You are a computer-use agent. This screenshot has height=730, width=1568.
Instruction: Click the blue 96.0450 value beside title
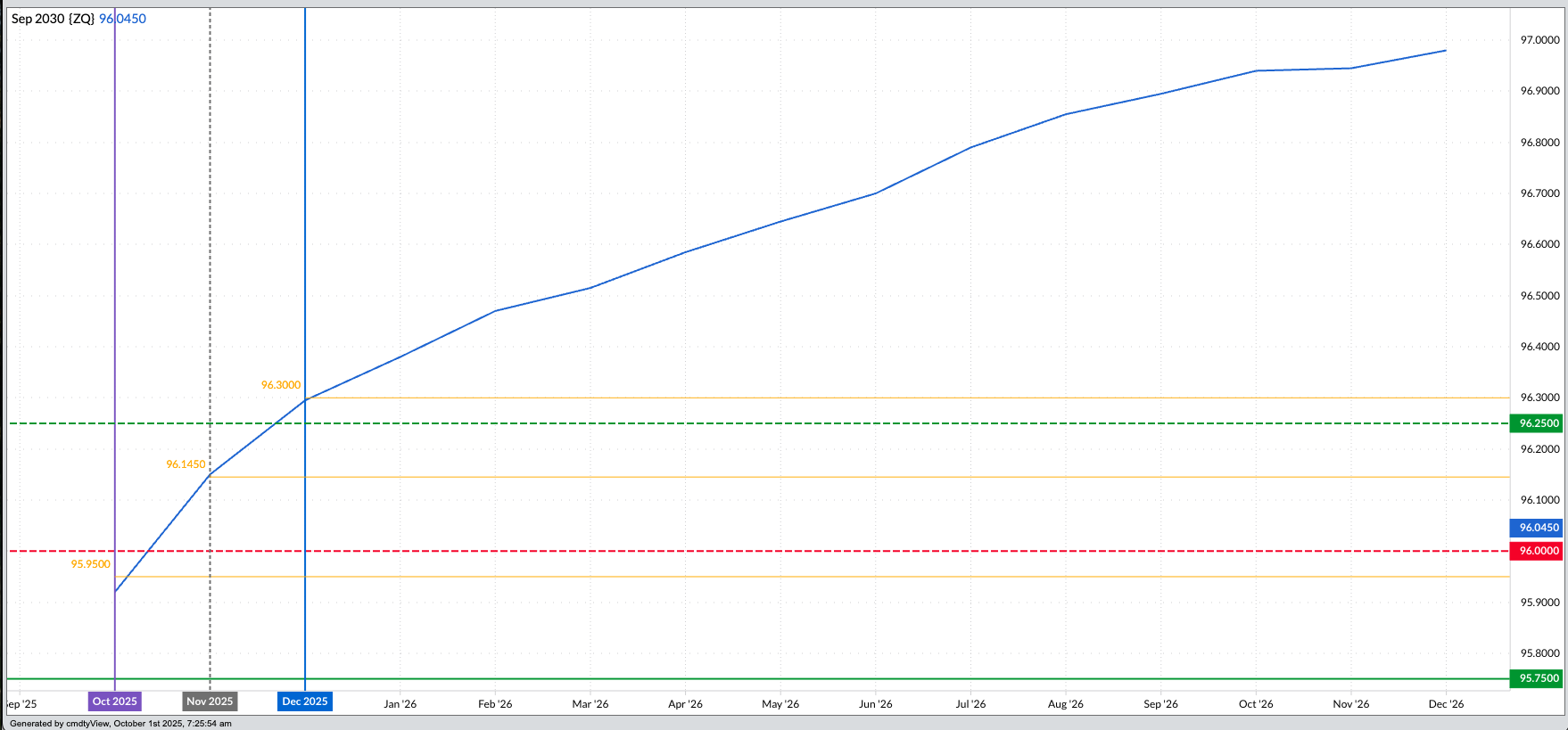click(x=122, y=19)
